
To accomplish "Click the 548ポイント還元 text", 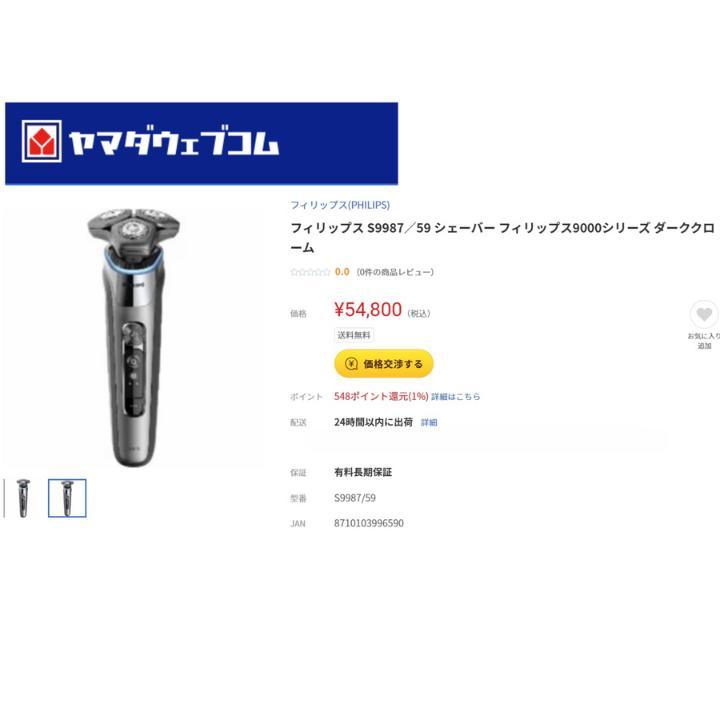I will tap(381, 396).
